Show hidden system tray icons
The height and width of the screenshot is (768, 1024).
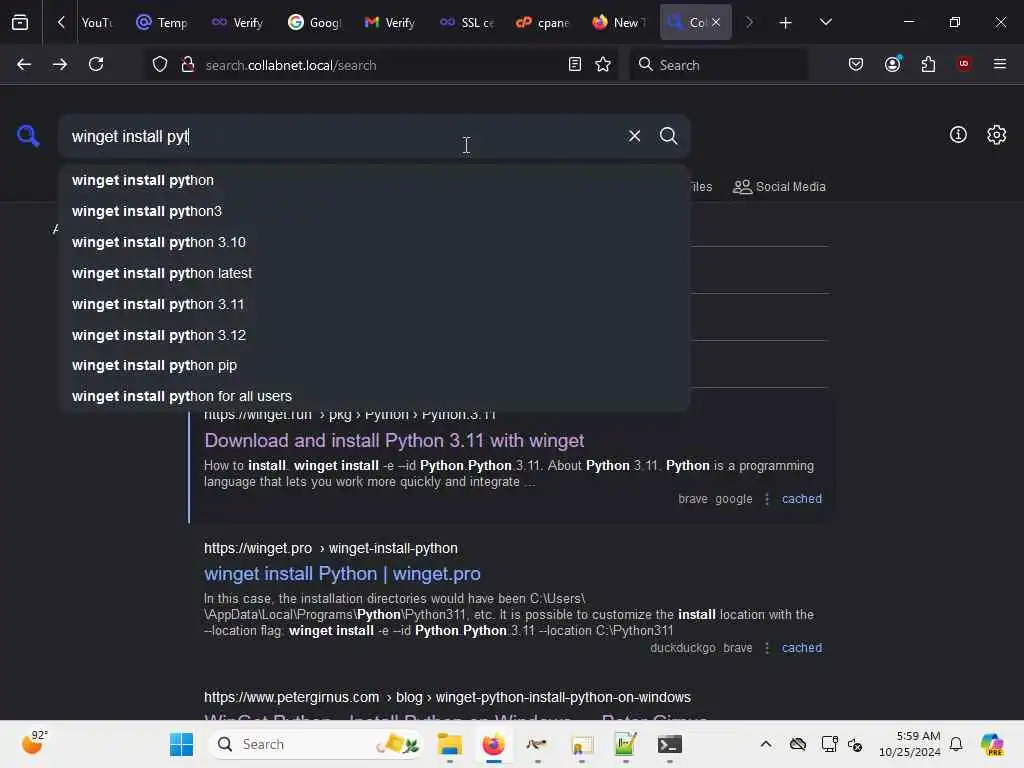tap(765, 744)
